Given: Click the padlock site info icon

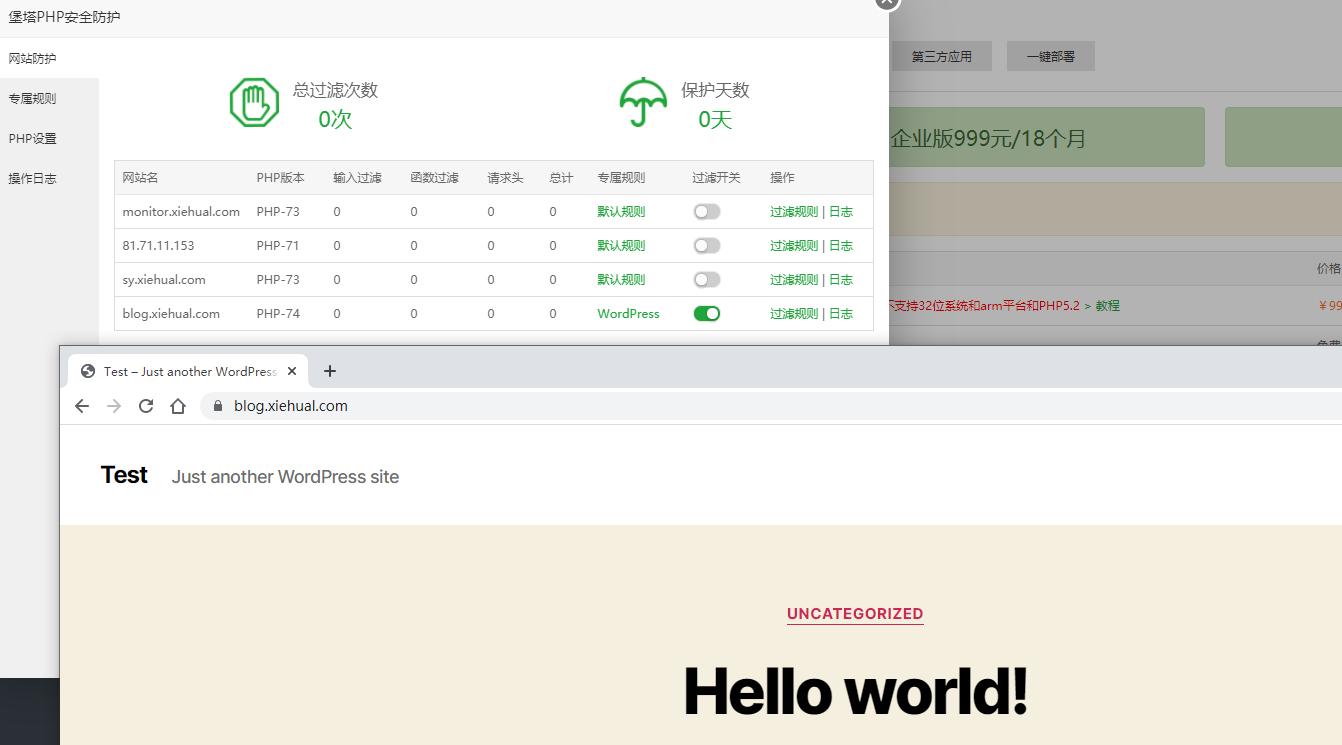Looking at the screenshot, I should click(x=217, y=406).
